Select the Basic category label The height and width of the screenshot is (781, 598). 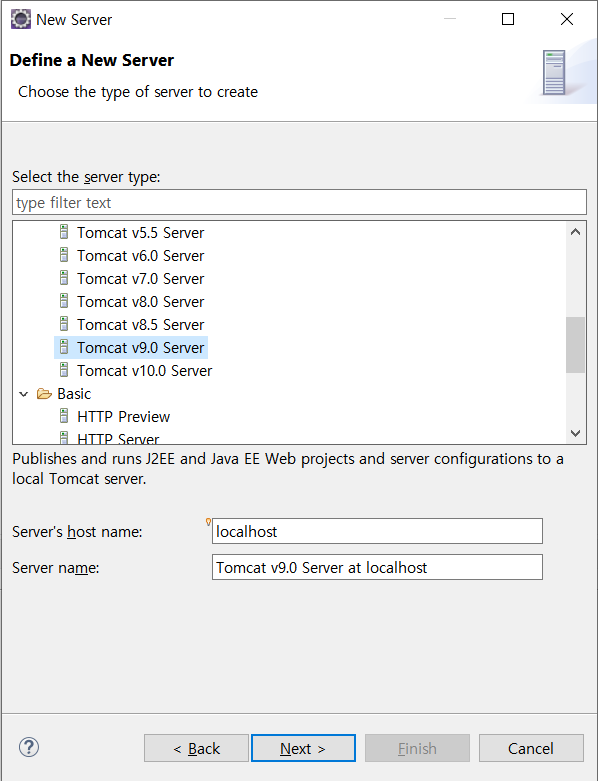tap(74, 393)
